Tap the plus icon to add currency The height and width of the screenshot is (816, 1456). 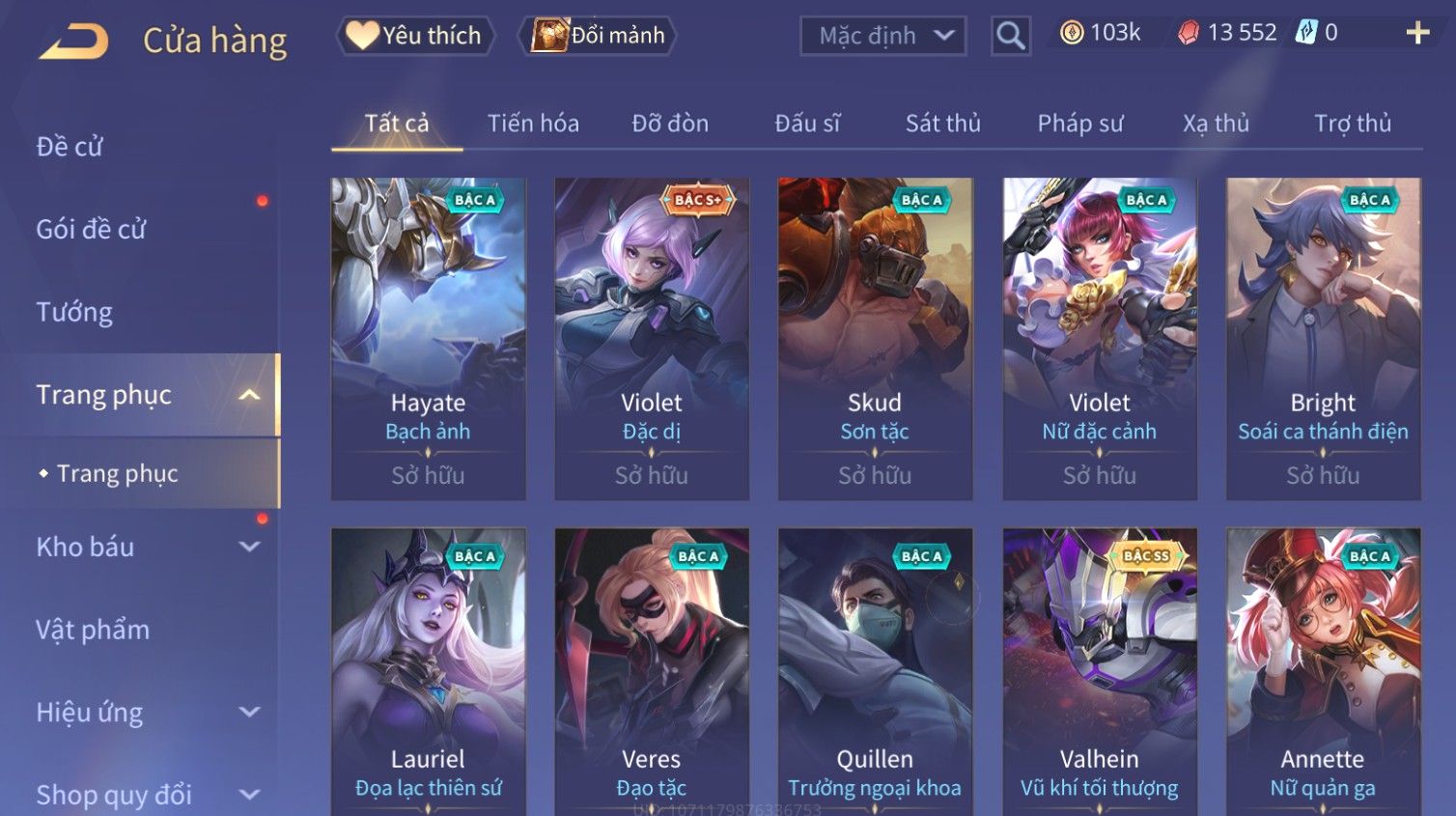click(x=1417, y=33)
